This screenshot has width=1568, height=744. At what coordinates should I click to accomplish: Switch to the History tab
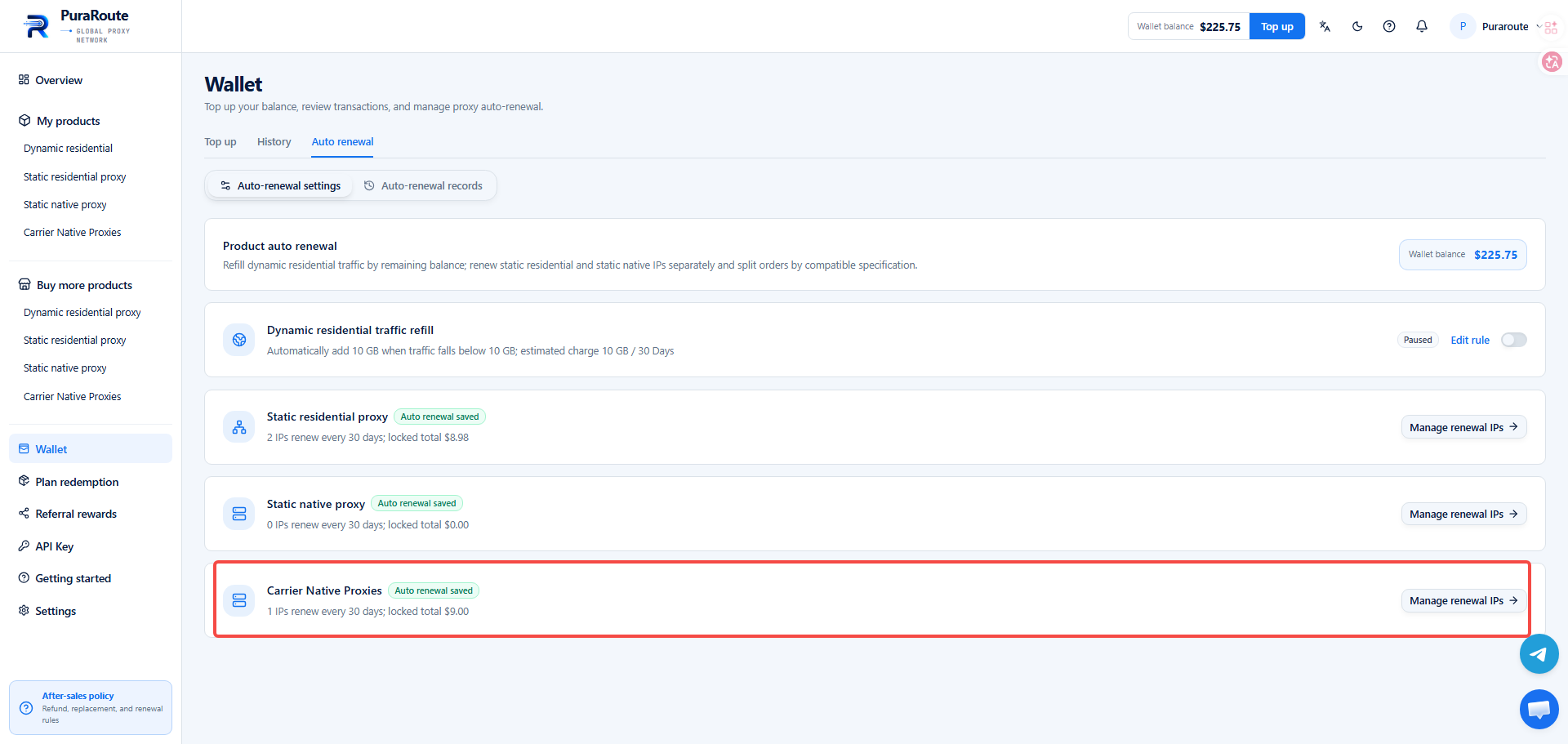point(274,142)
